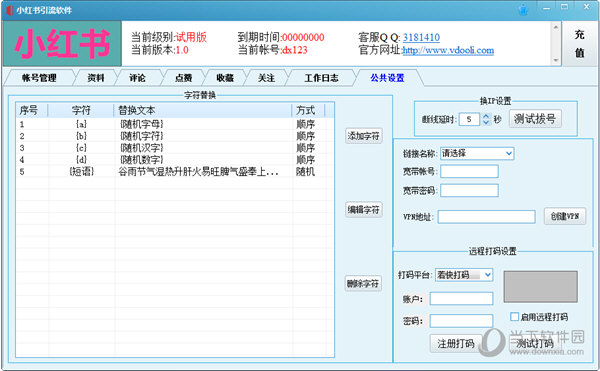
Task: Open the official website link
Action: click(448, 50)
